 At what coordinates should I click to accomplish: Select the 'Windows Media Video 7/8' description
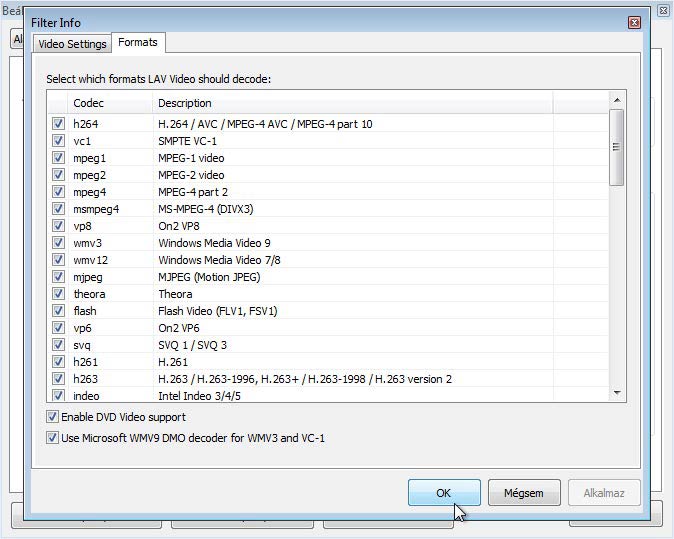[219, 260]
